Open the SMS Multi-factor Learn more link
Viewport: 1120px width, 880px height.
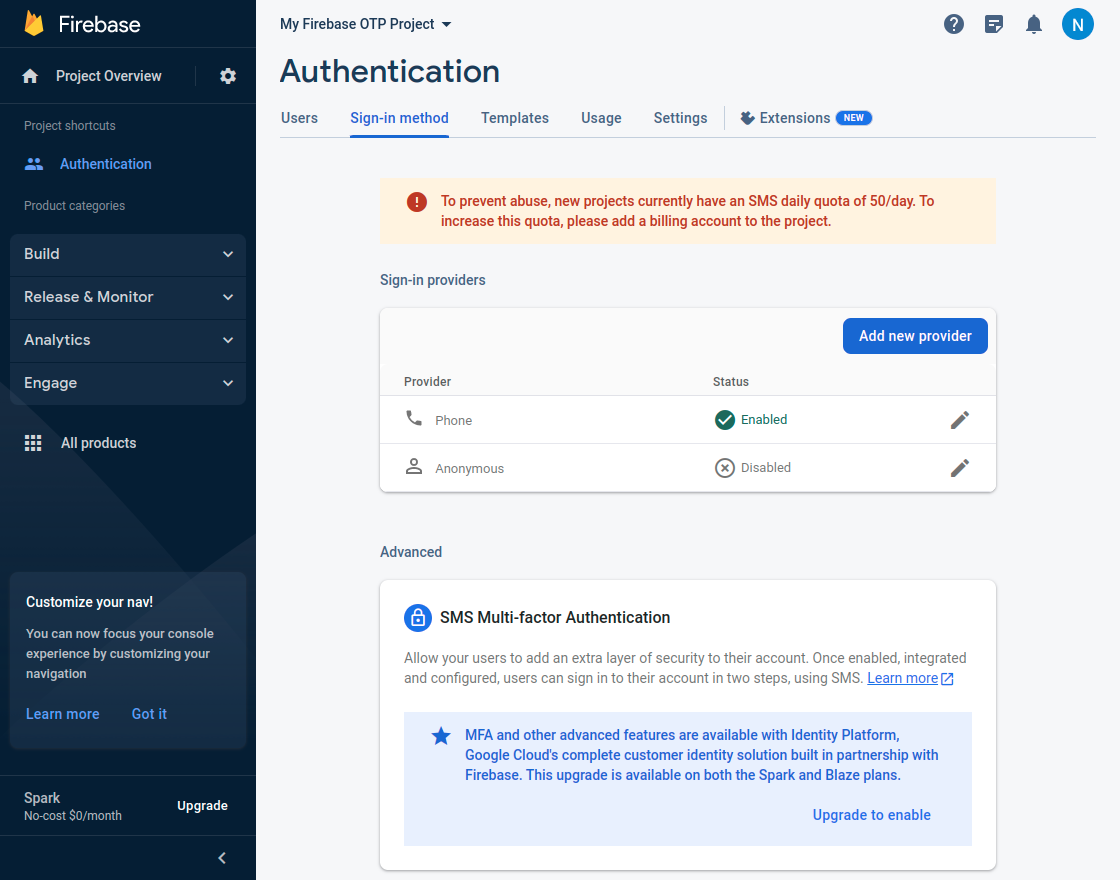pos(903,677)
